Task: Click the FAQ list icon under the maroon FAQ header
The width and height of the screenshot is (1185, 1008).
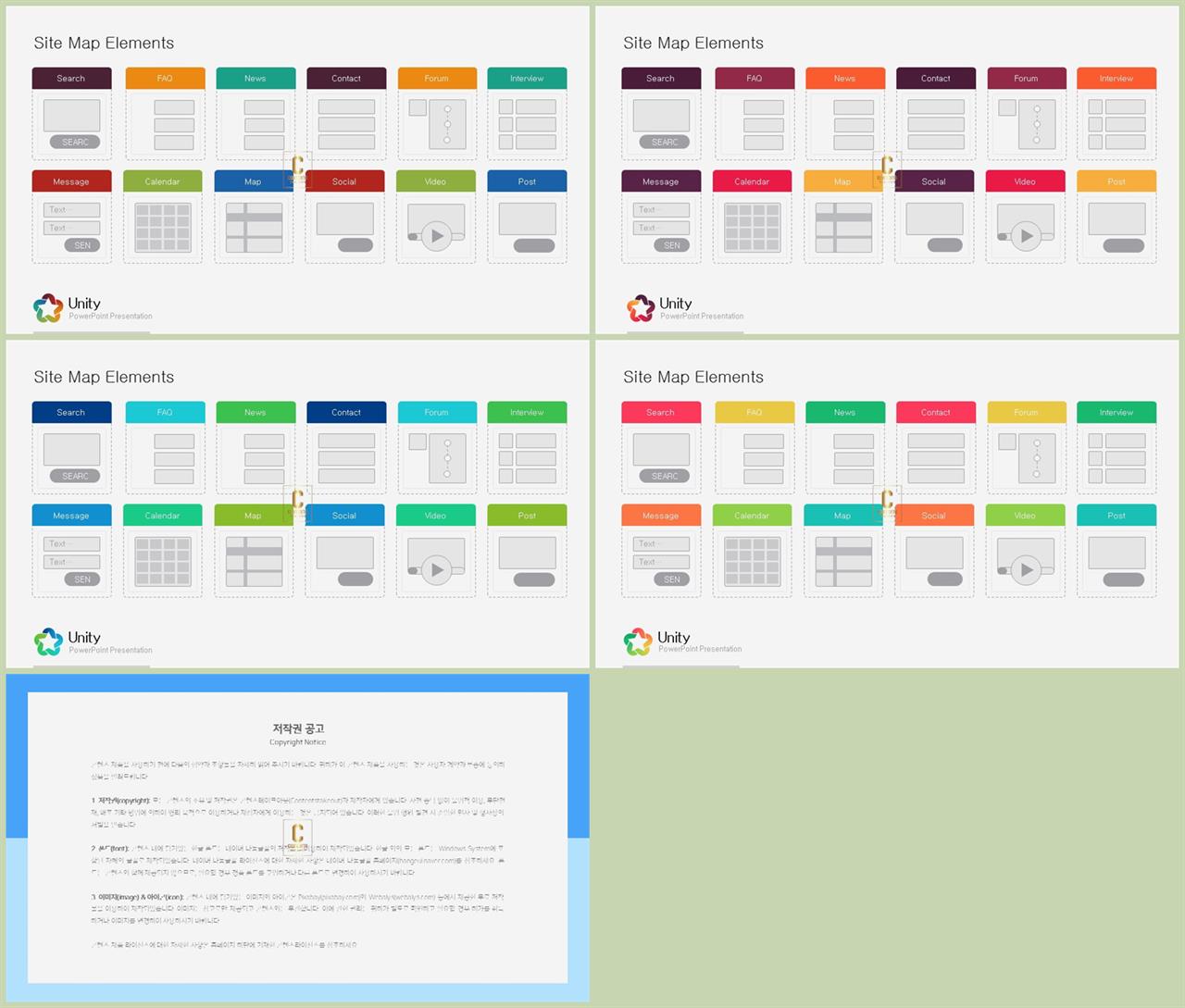Action: tap(763, 124)
